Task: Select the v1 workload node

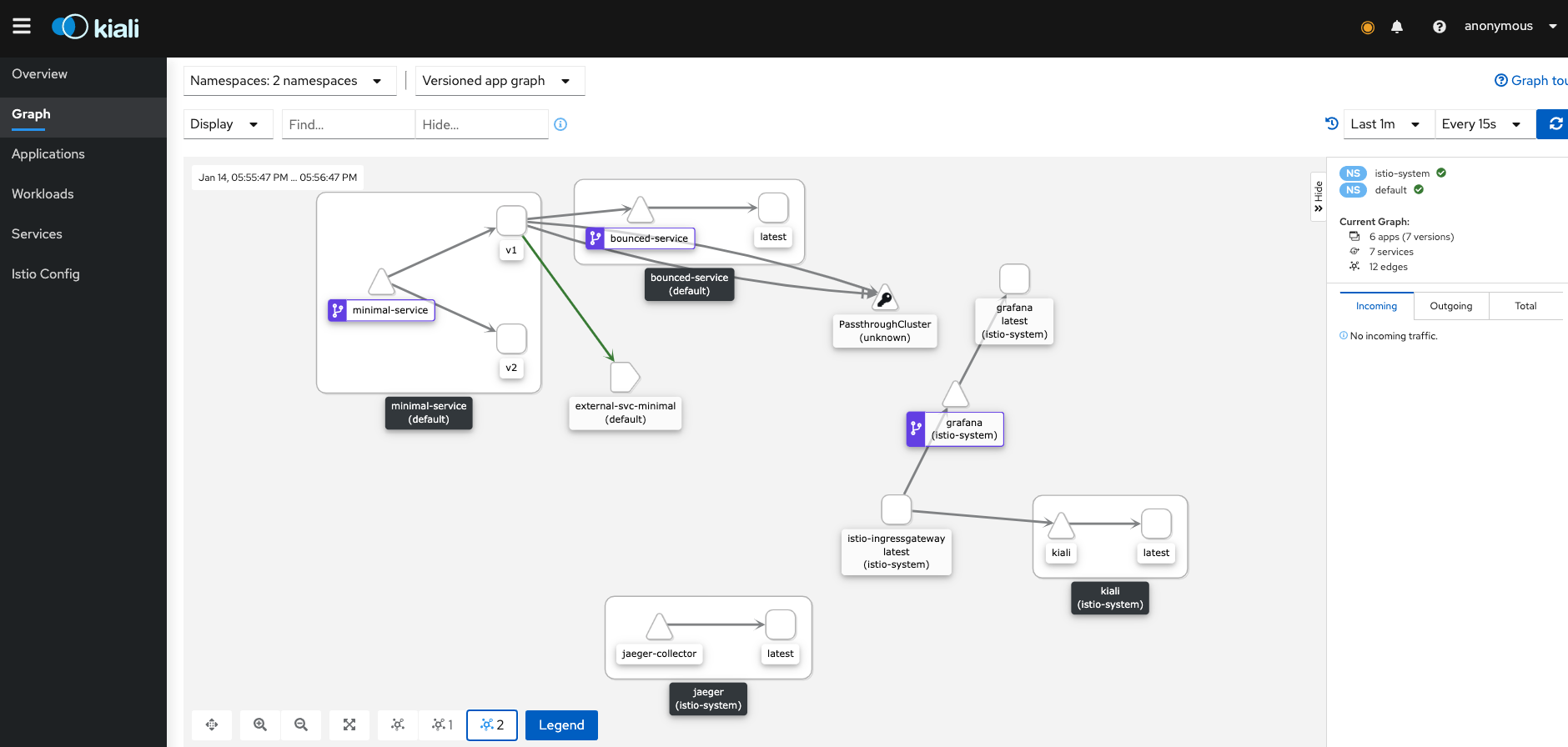Action: 511,221
